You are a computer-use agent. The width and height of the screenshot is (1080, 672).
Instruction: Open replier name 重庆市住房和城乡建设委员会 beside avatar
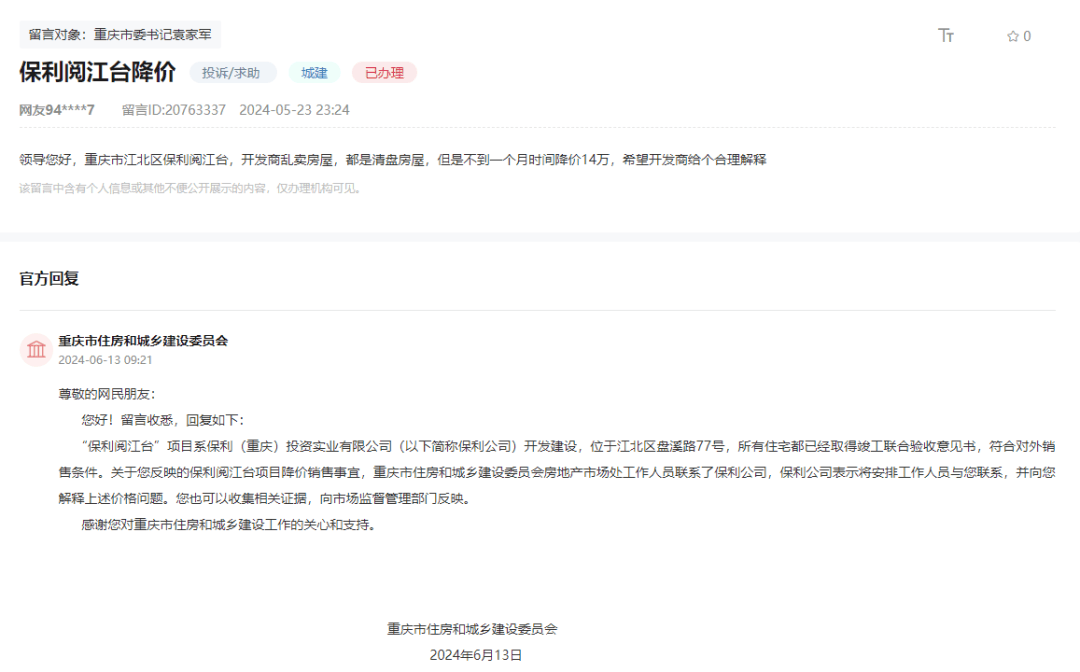coord(143,341)
